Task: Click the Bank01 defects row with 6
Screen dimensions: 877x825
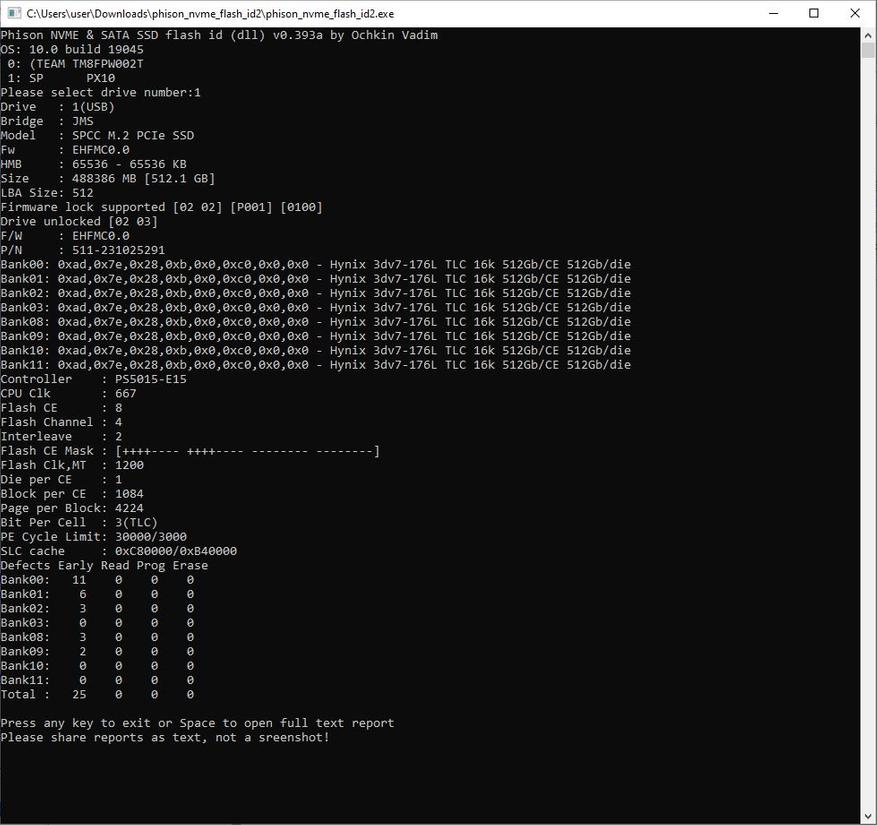Action: click(97, 594)
